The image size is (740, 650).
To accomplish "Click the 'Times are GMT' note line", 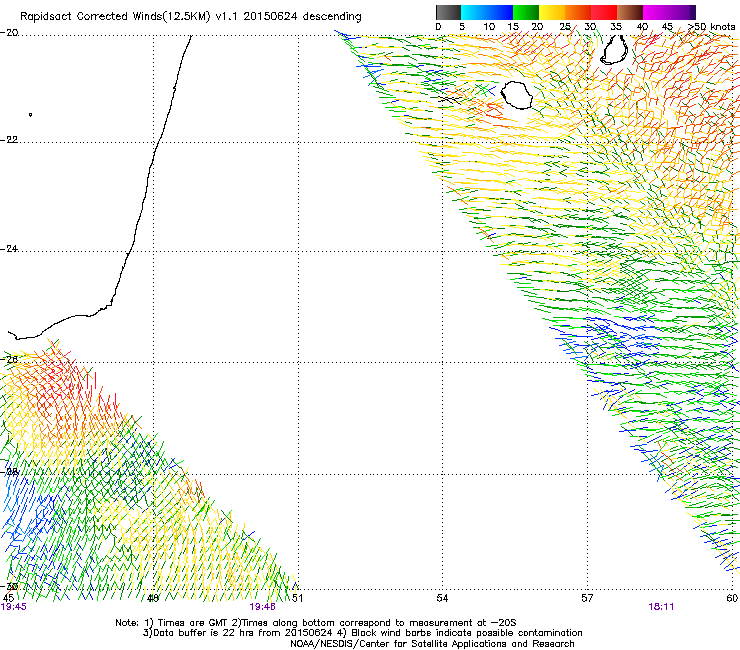I will (x=316, y=623).
